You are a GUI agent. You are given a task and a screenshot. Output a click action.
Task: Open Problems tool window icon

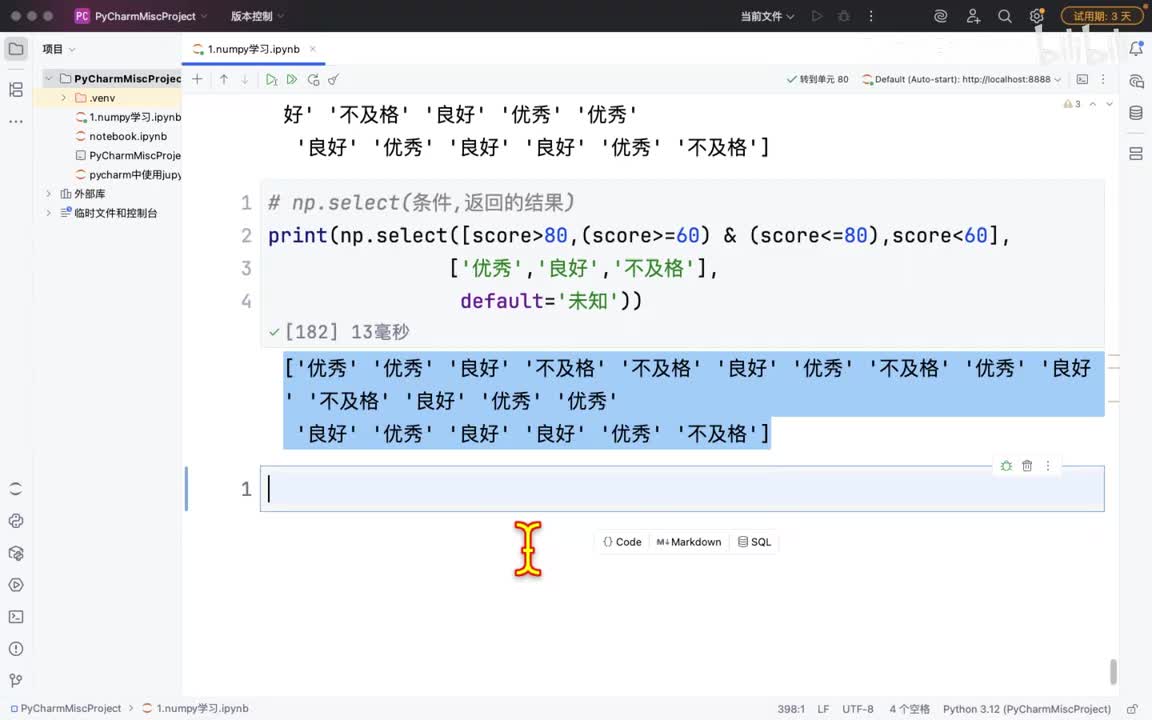point(16,649)
